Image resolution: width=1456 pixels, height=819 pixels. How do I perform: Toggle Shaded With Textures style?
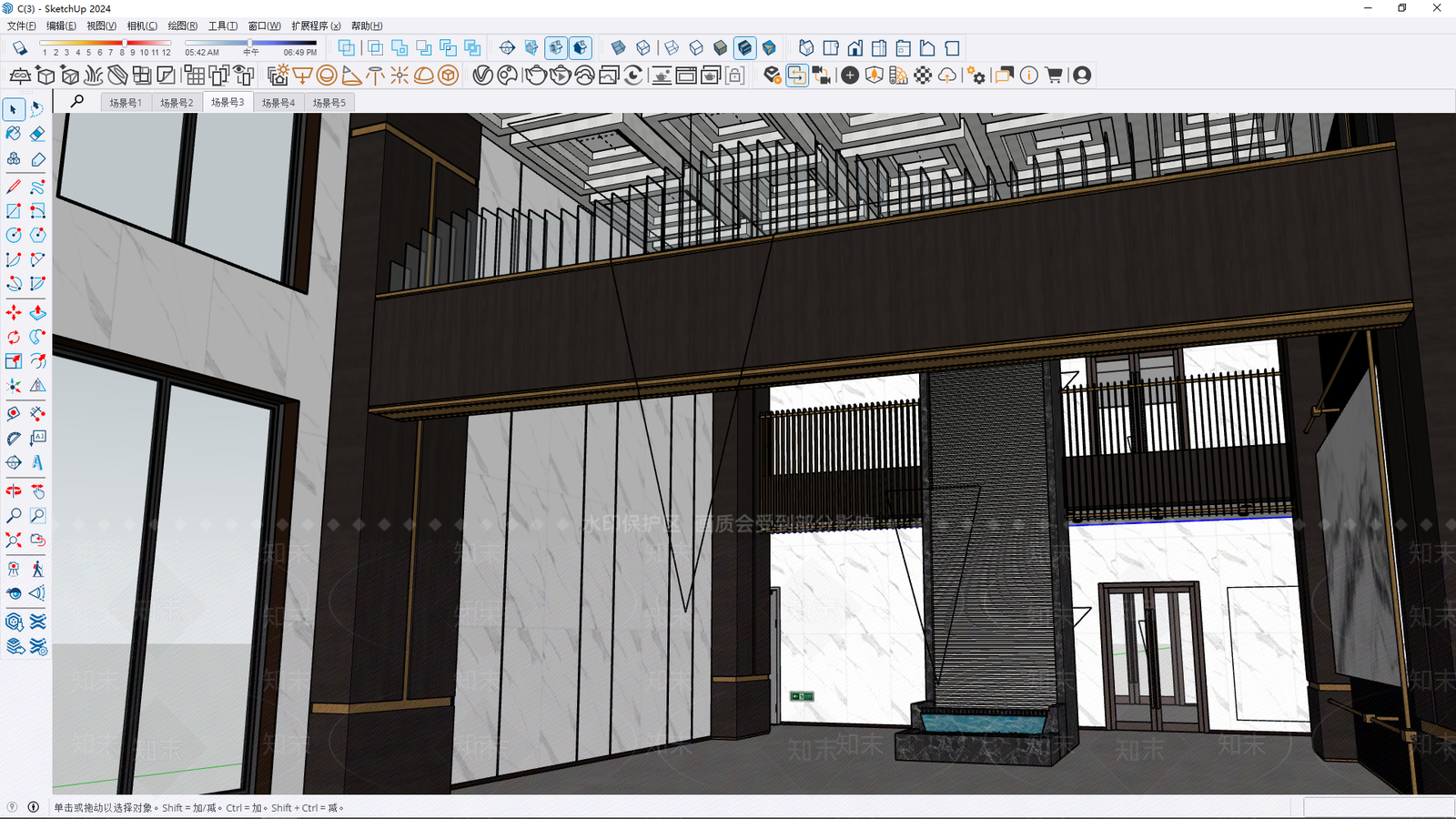(744, 48)
